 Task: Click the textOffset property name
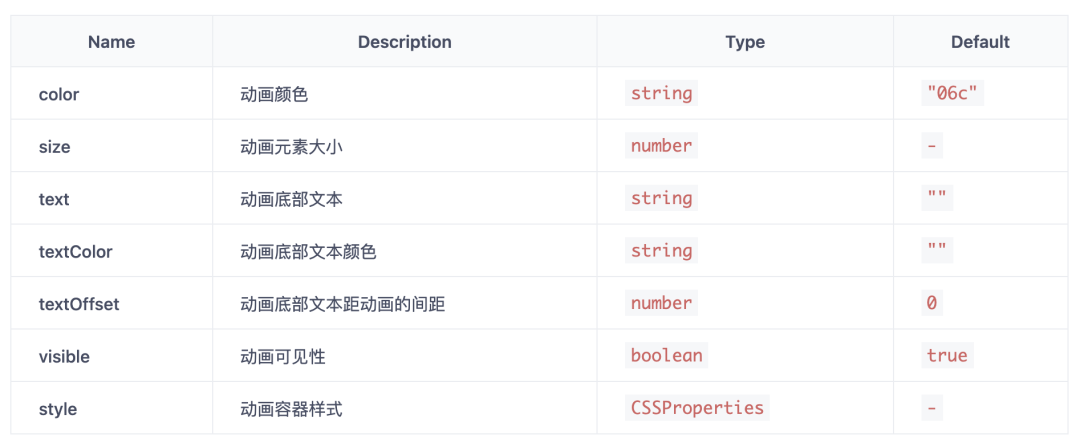tap(79, 304)
